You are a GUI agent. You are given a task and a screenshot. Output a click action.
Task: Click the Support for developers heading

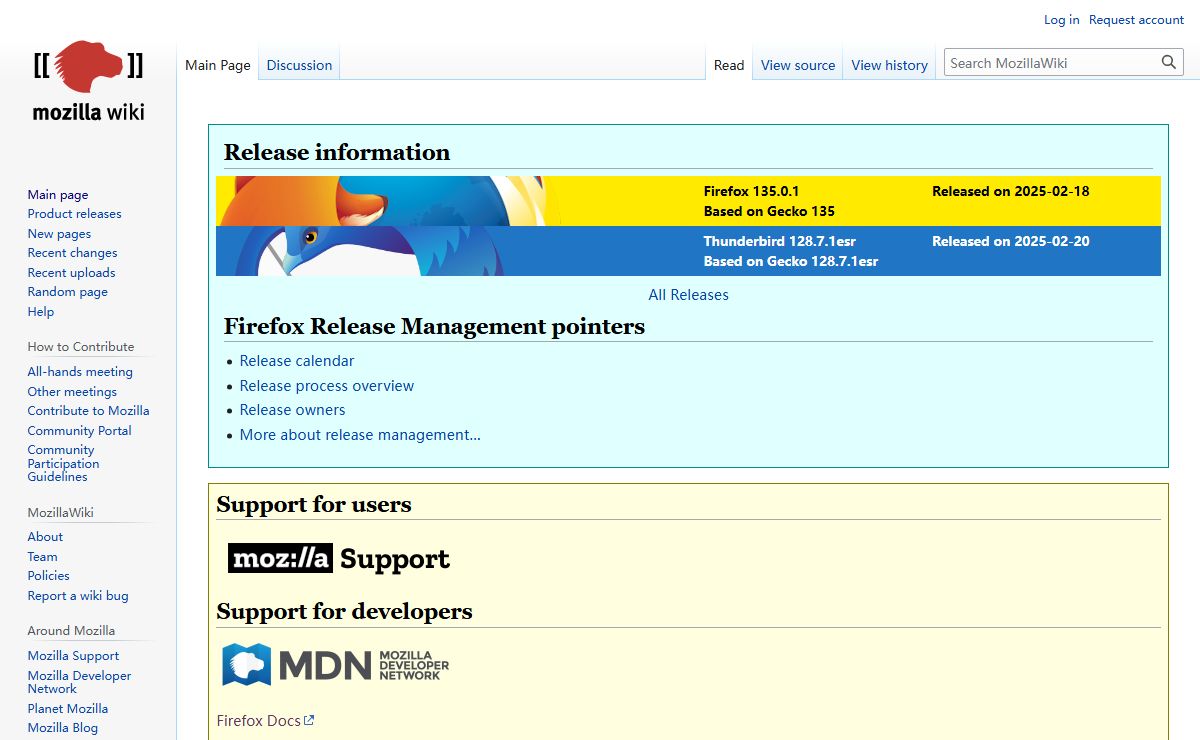[344, 611]
